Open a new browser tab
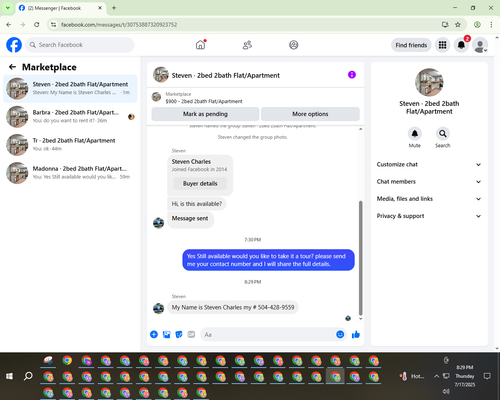This screenshot has height=400, width=500. click(114, 8)
